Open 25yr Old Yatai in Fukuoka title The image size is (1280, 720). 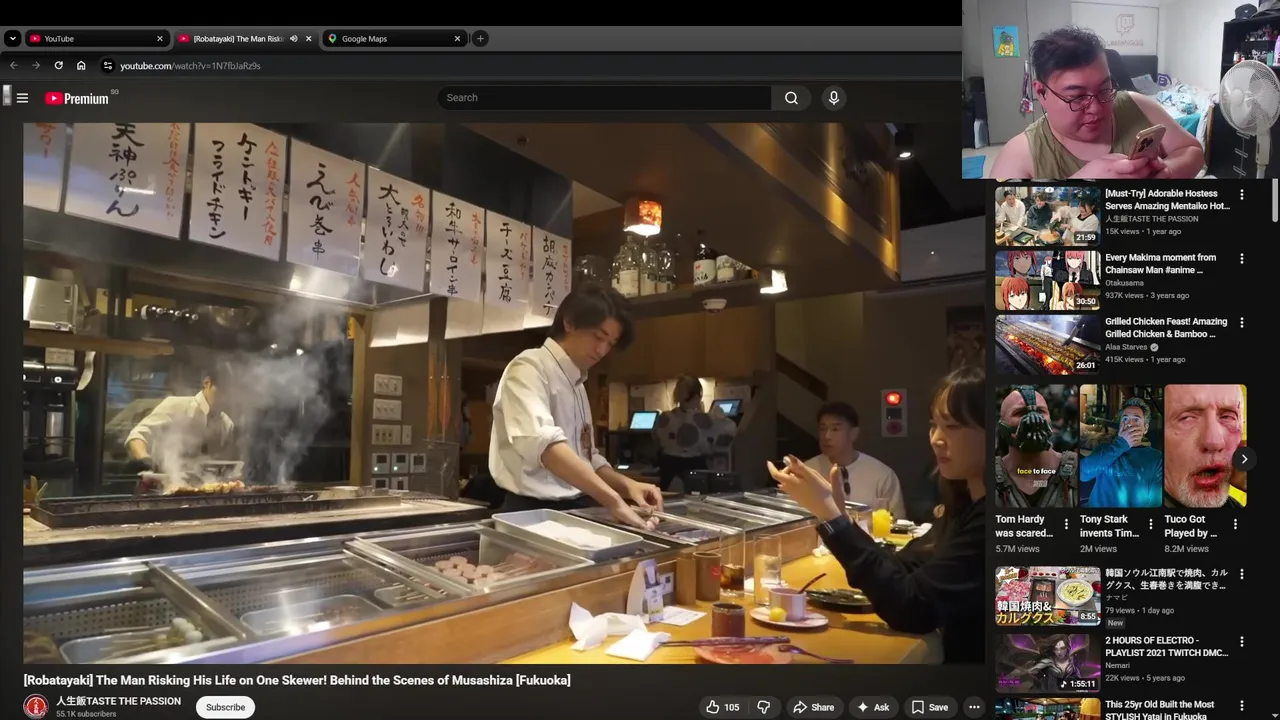coord(1160,710)
